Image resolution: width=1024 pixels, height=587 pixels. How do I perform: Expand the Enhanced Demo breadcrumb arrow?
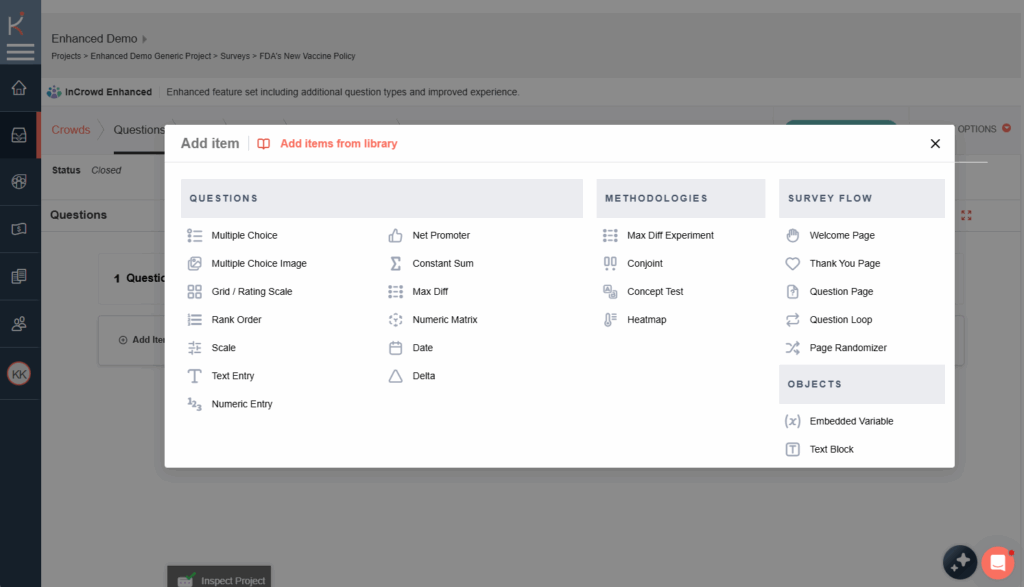pyautogui.click(x=145, y=39)
